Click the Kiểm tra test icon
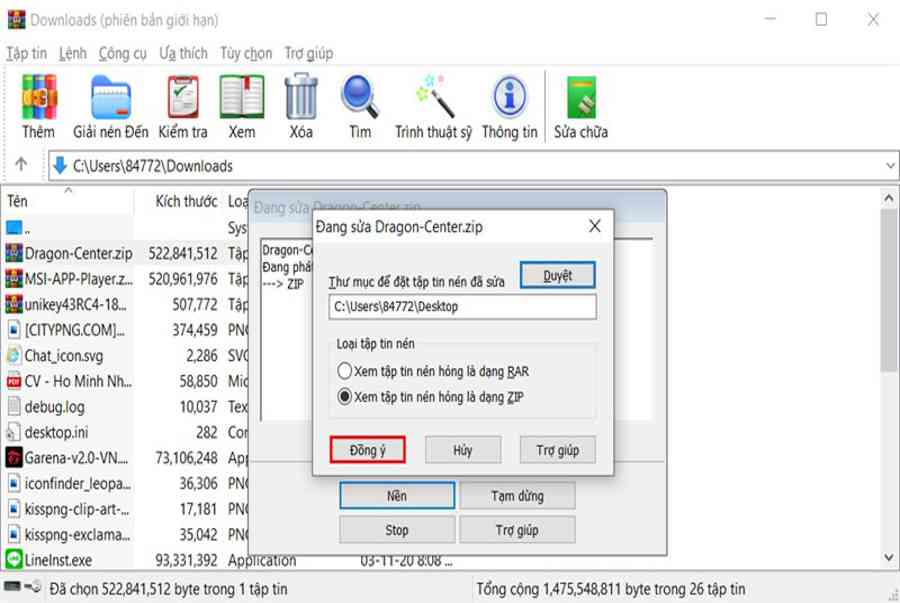The height and width of the screenshot is (603, 900). point(183,98)
